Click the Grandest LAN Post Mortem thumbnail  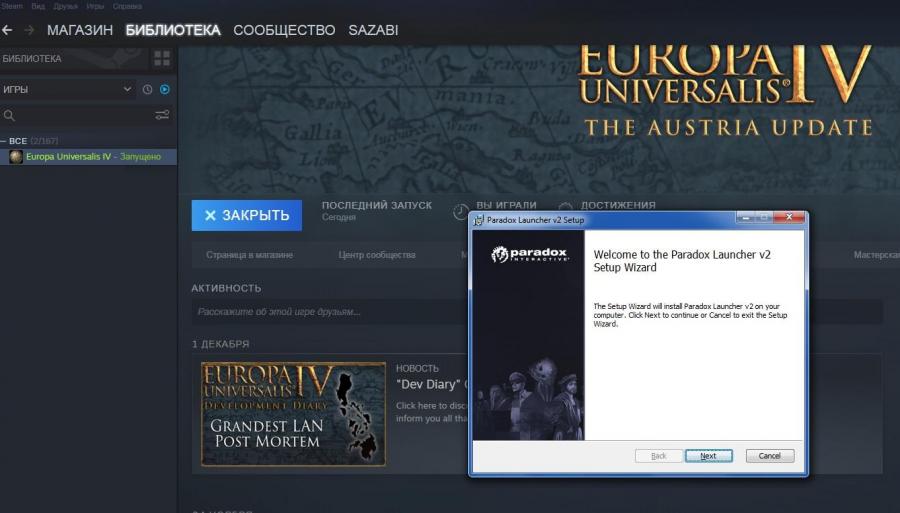(x=293, y=414)
